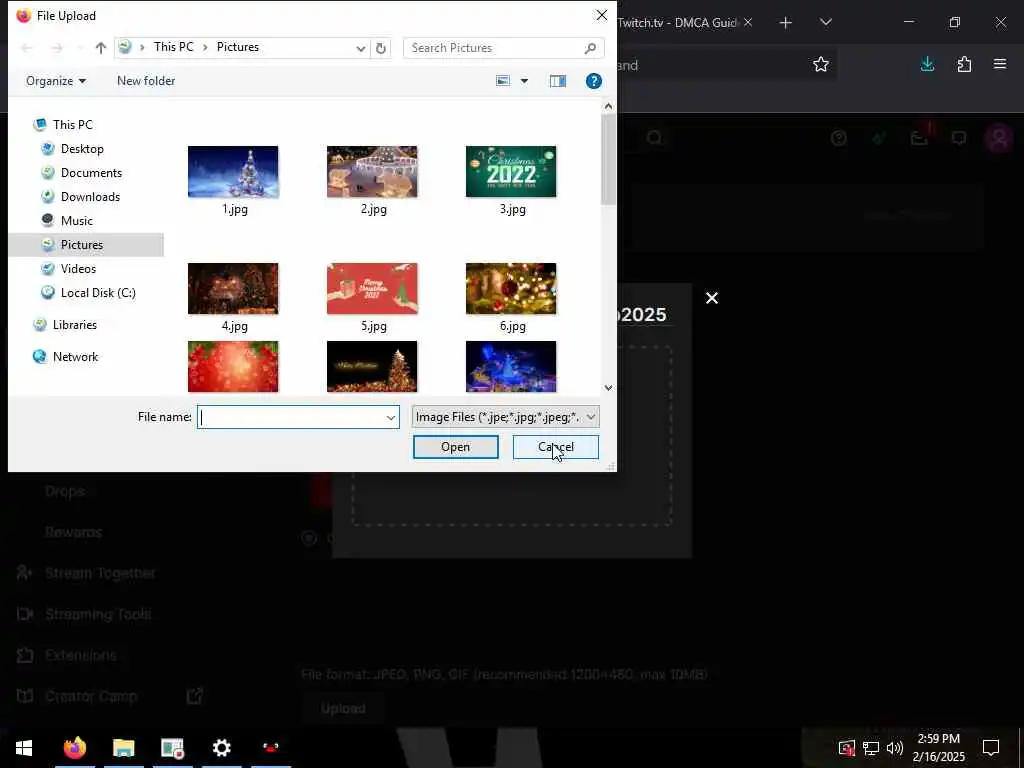Change view using the view icon
Screen dimensions: 1024x768
[503, 81]
